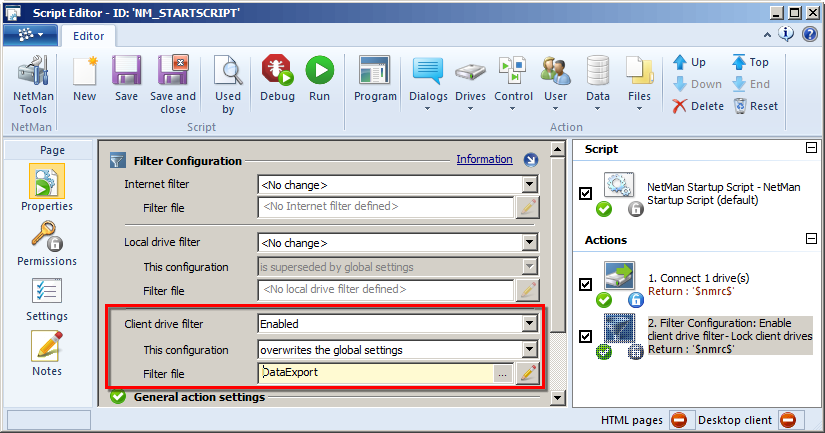Click the Save and close icon

pos(173,85)
